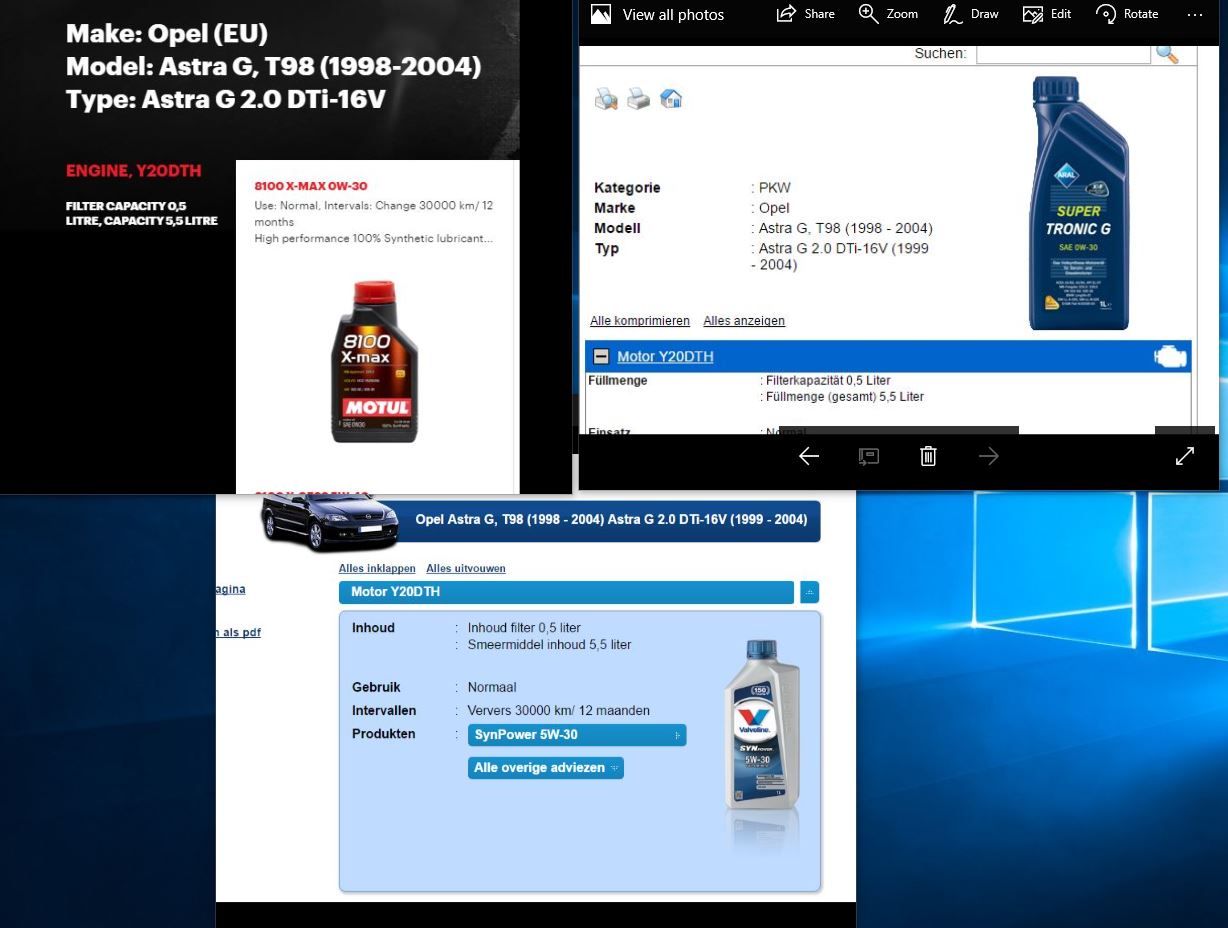The width and height of the screenshot is (1228, 928).
Task: Click View all photos in Photos app
Action: coord(657,14)
